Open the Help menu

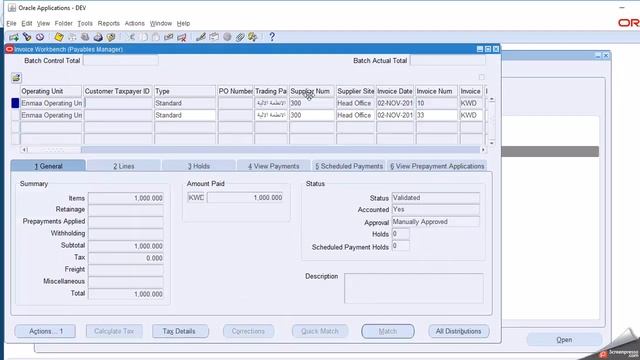tap(183, 24)
